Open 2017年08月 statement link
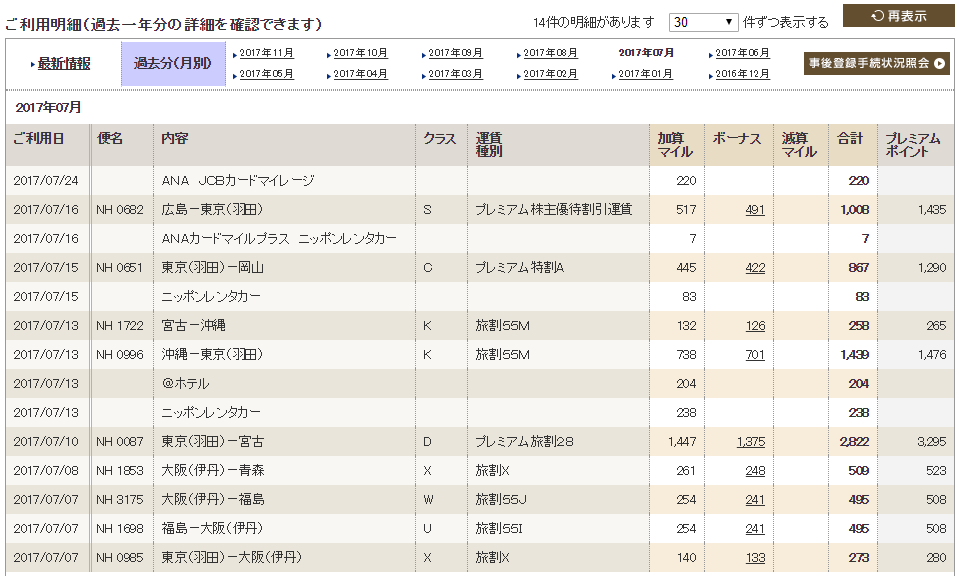This screenshot has width=959, height=576. pyautogui.click(x=550, y=53)
